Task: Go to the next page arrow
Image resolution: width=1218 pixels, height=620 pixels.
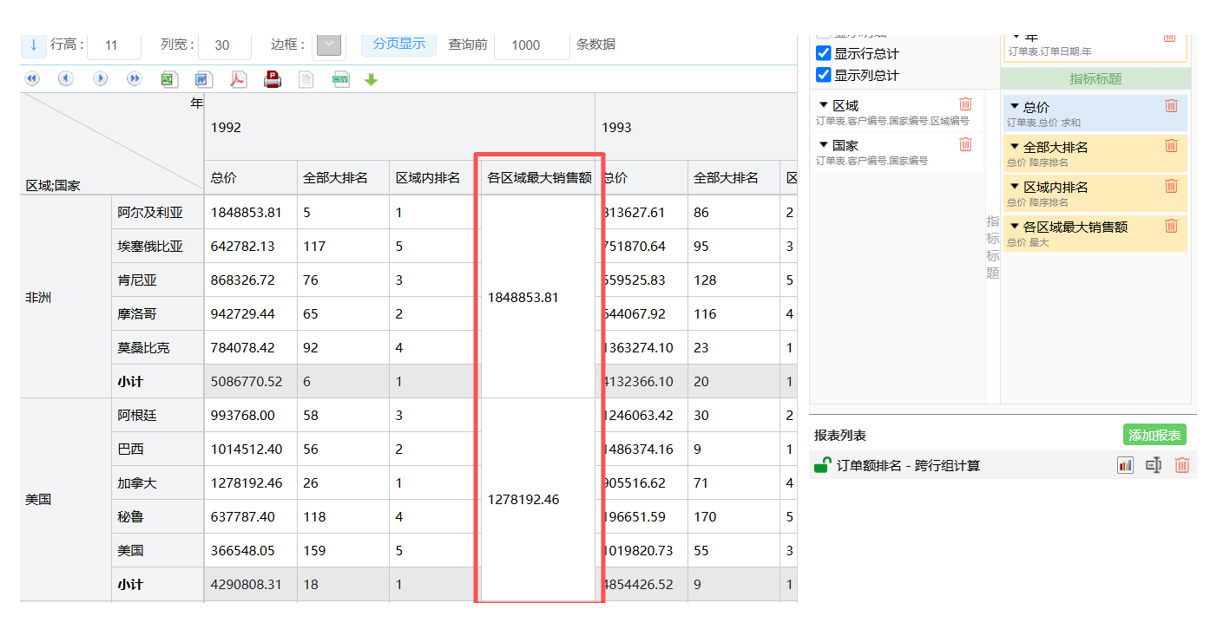Action: coord(100,79)
